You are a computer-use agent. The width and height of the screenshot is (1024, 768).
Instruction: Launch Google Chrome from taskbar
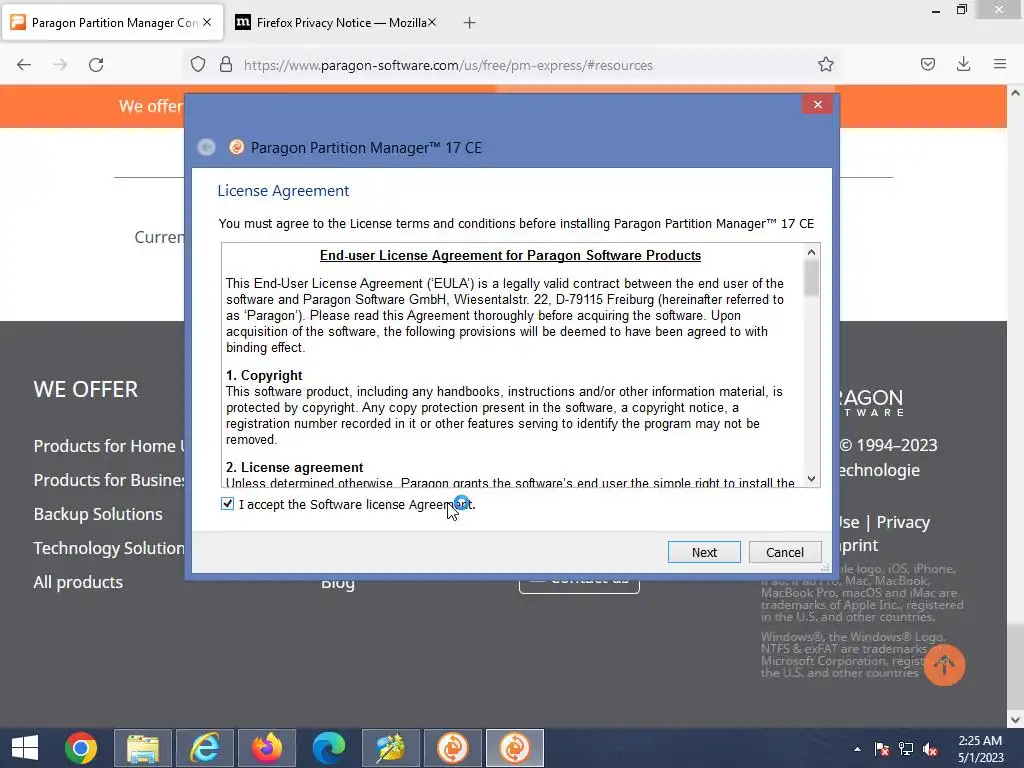pyautogui.click(x=81, y=748)
